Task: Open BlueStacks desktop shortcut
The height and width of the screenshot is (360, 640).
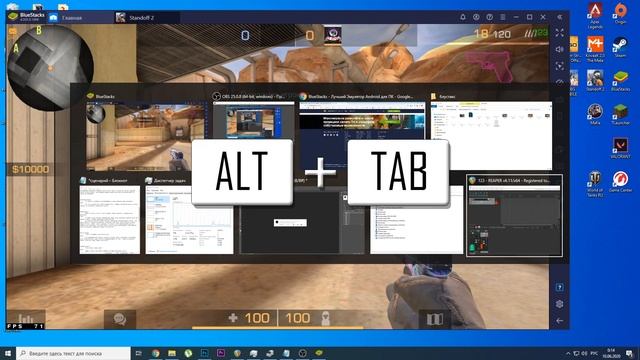Action: (620, 80)
